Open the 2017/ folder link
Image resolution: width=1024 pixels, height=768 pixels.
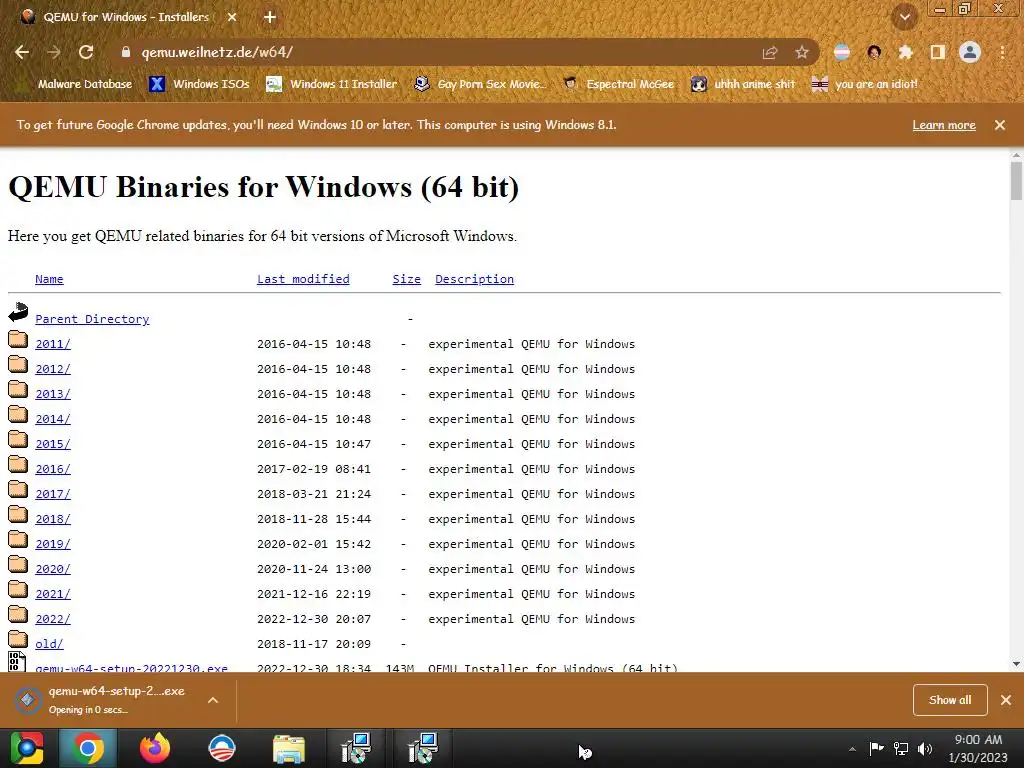tap(53, 494)
